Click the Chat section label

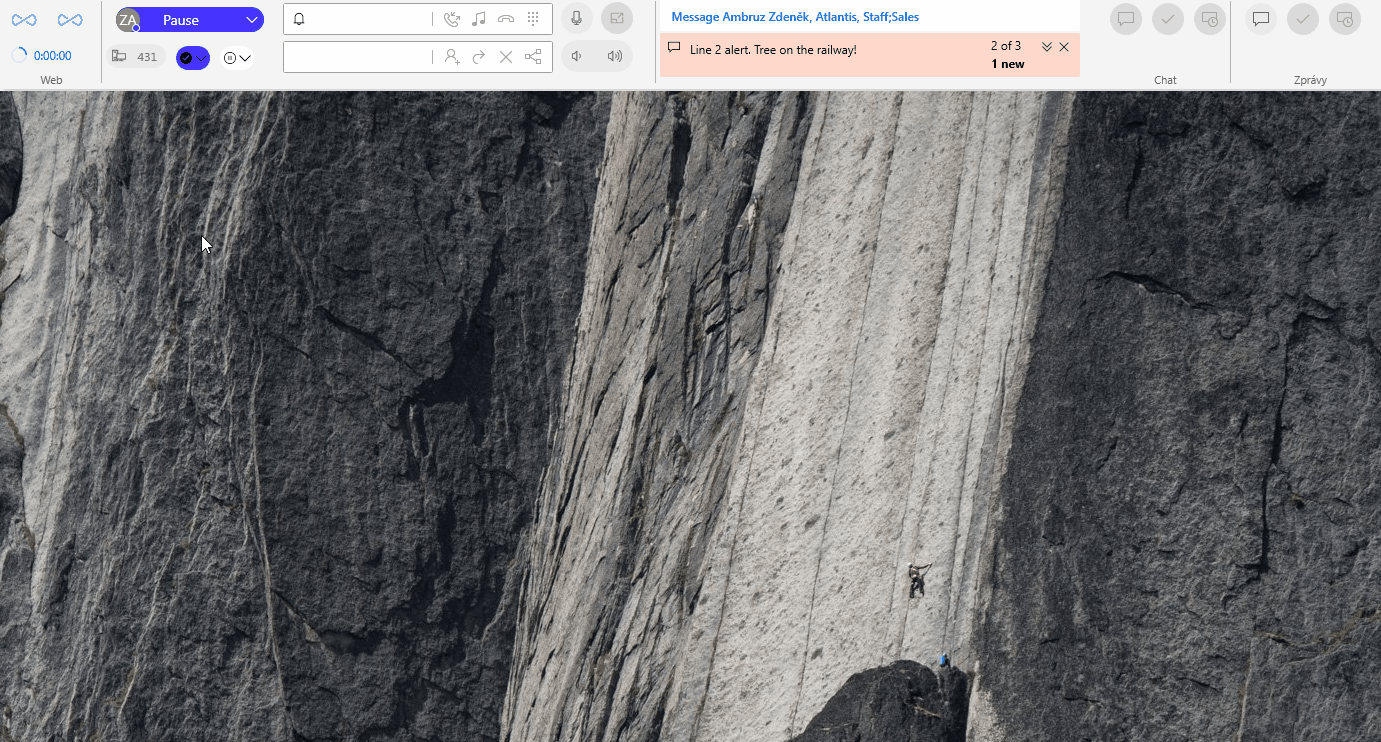coord(1166,80)
